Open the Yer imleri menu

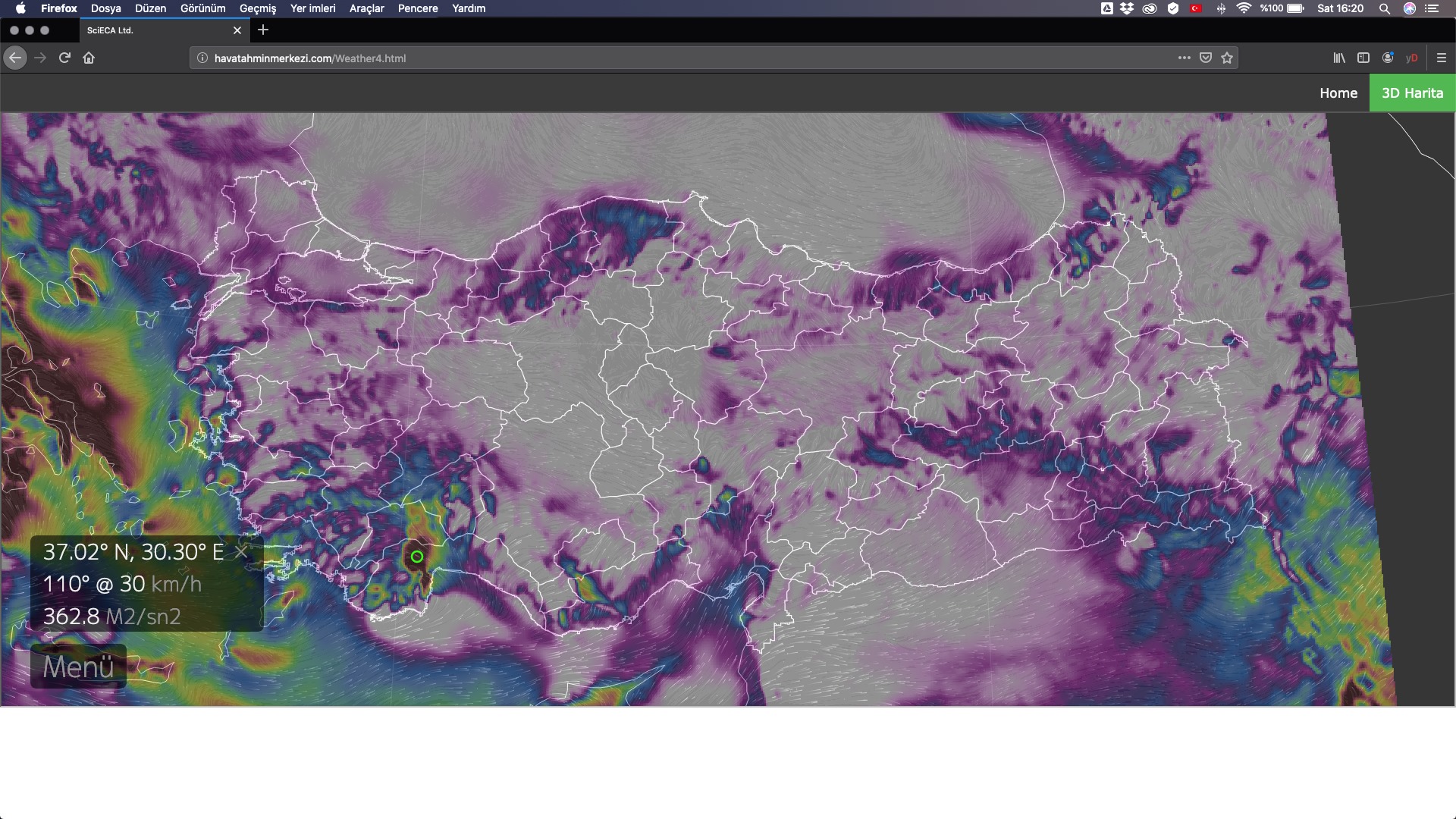pyautogui.click(x=312, y=8)
